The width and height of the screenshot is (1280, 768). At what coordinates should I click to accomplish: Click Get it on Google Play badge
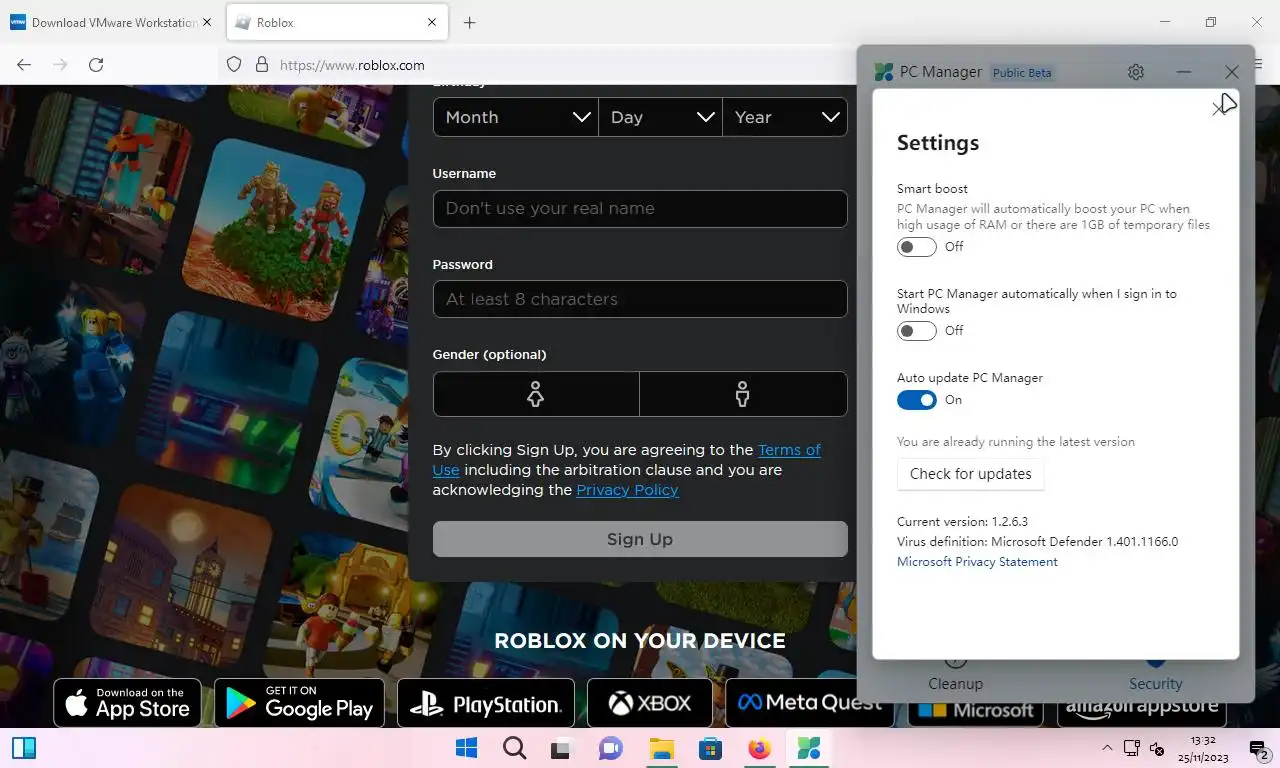[299, 703]
